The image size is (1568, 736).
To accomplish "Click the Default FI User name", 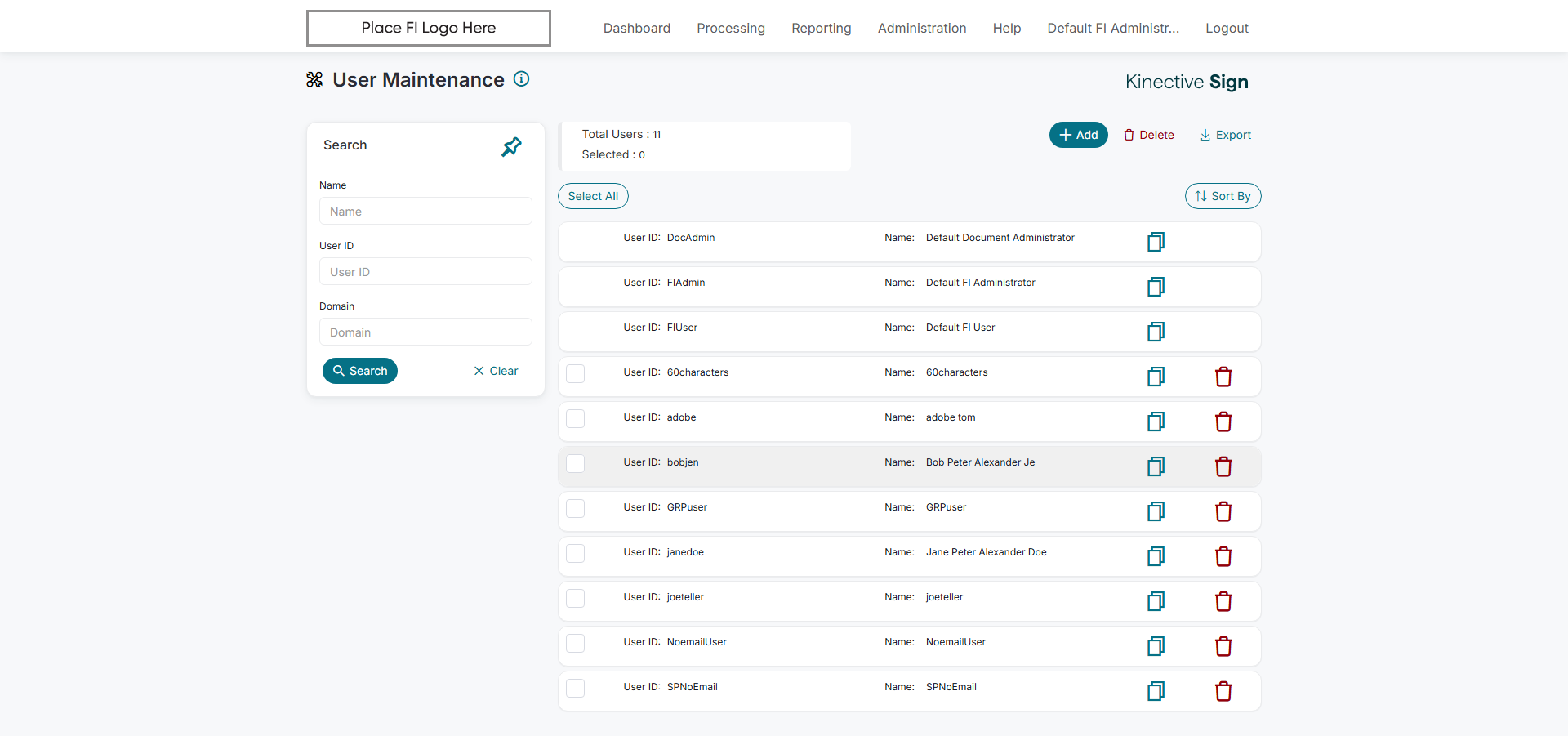I will coord(960,328).
